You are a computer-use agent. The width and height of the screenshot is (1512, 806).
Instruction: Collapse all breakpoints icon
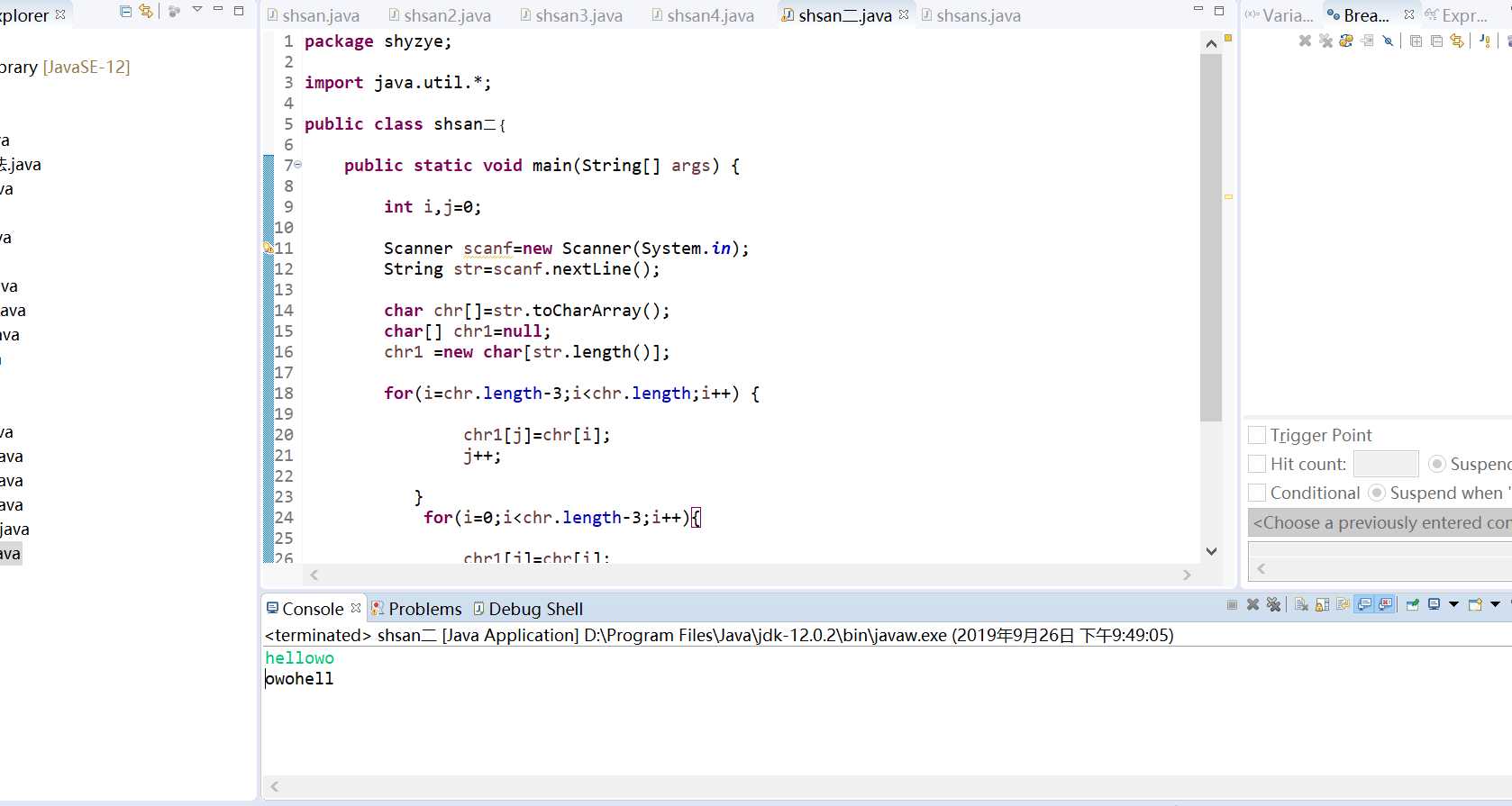1436,41
